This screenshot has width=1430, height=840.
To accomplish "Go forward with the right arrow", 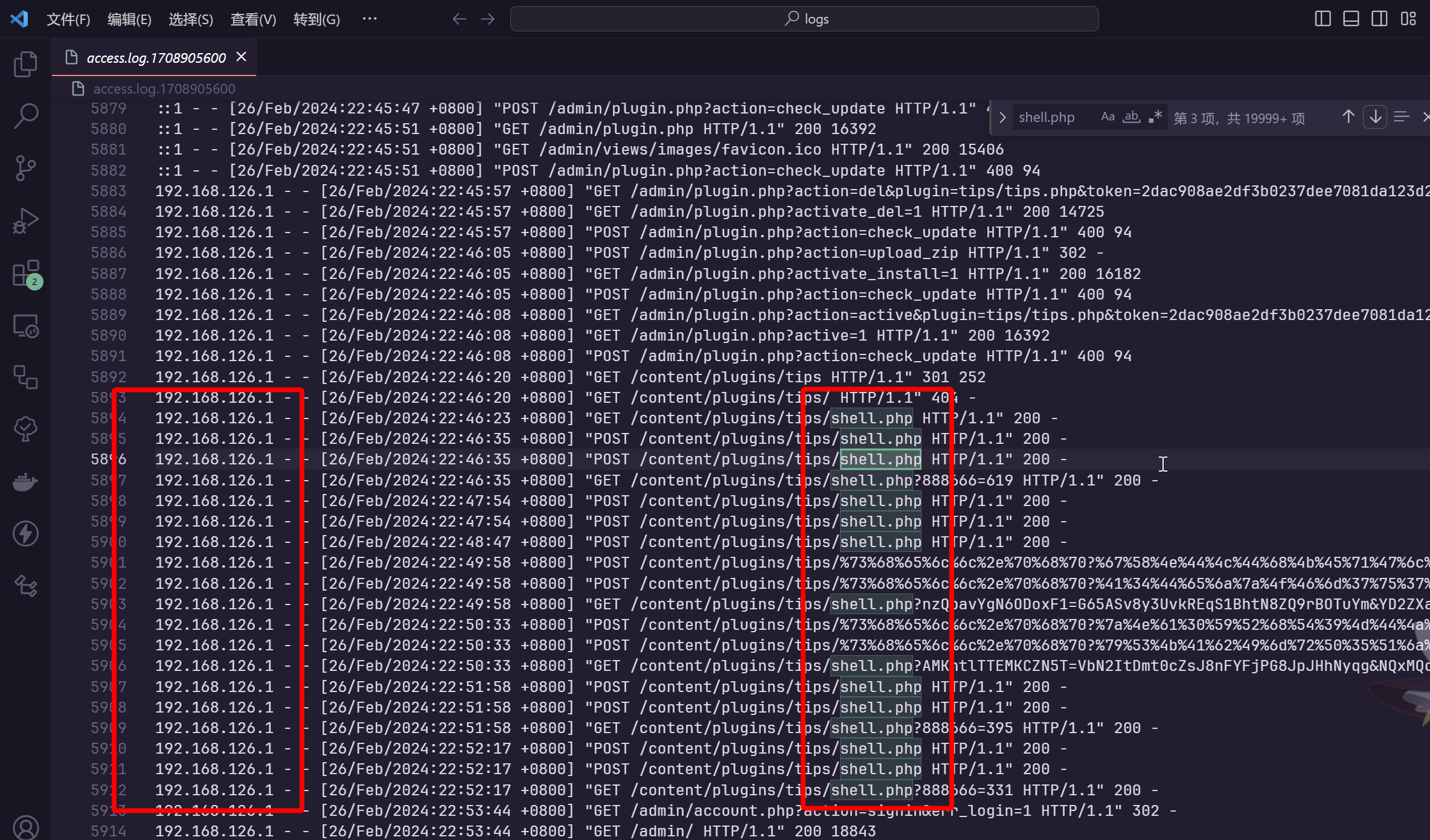I will [x=488, y=19].
